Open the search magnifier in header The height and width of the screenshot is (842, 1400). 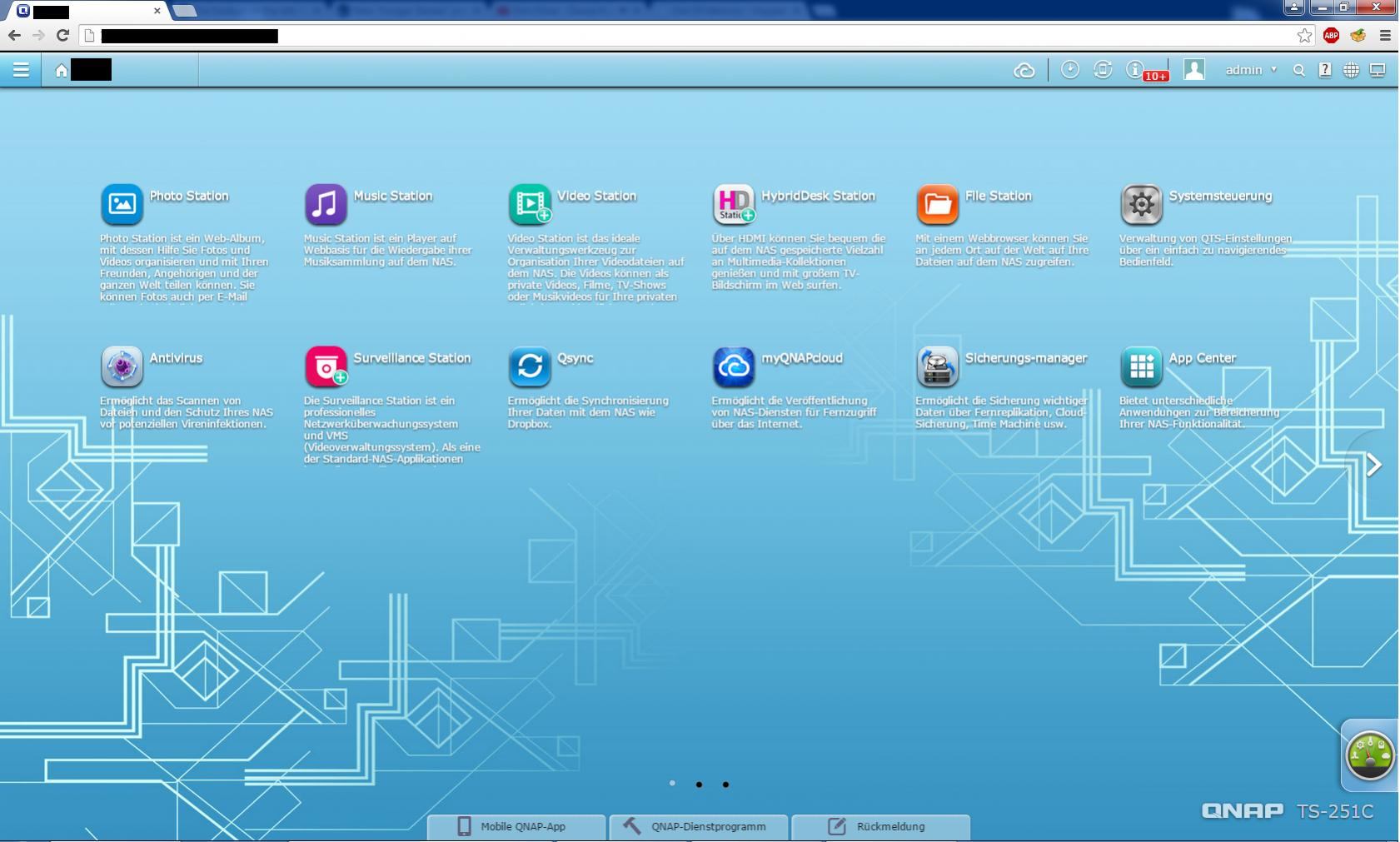click(1298, 71)
